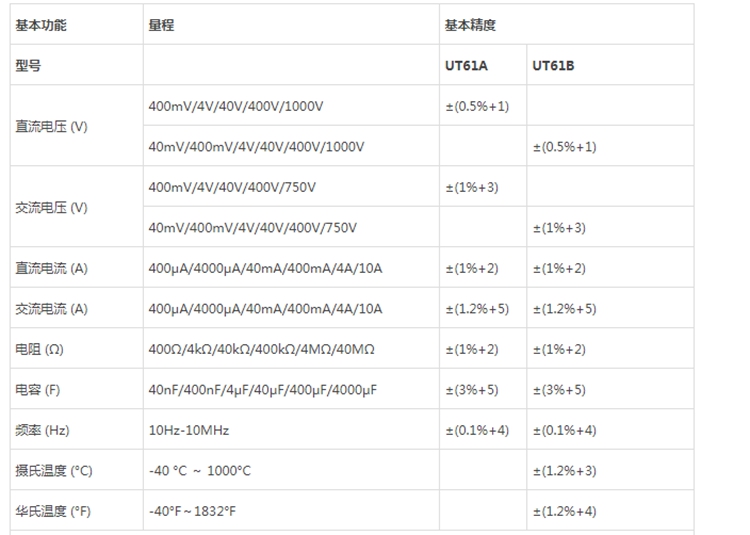The height and width of the screenshot is (535, 750).
Task: Click the 摄氏温度 (°C) row label
Action: coord(54,471)
